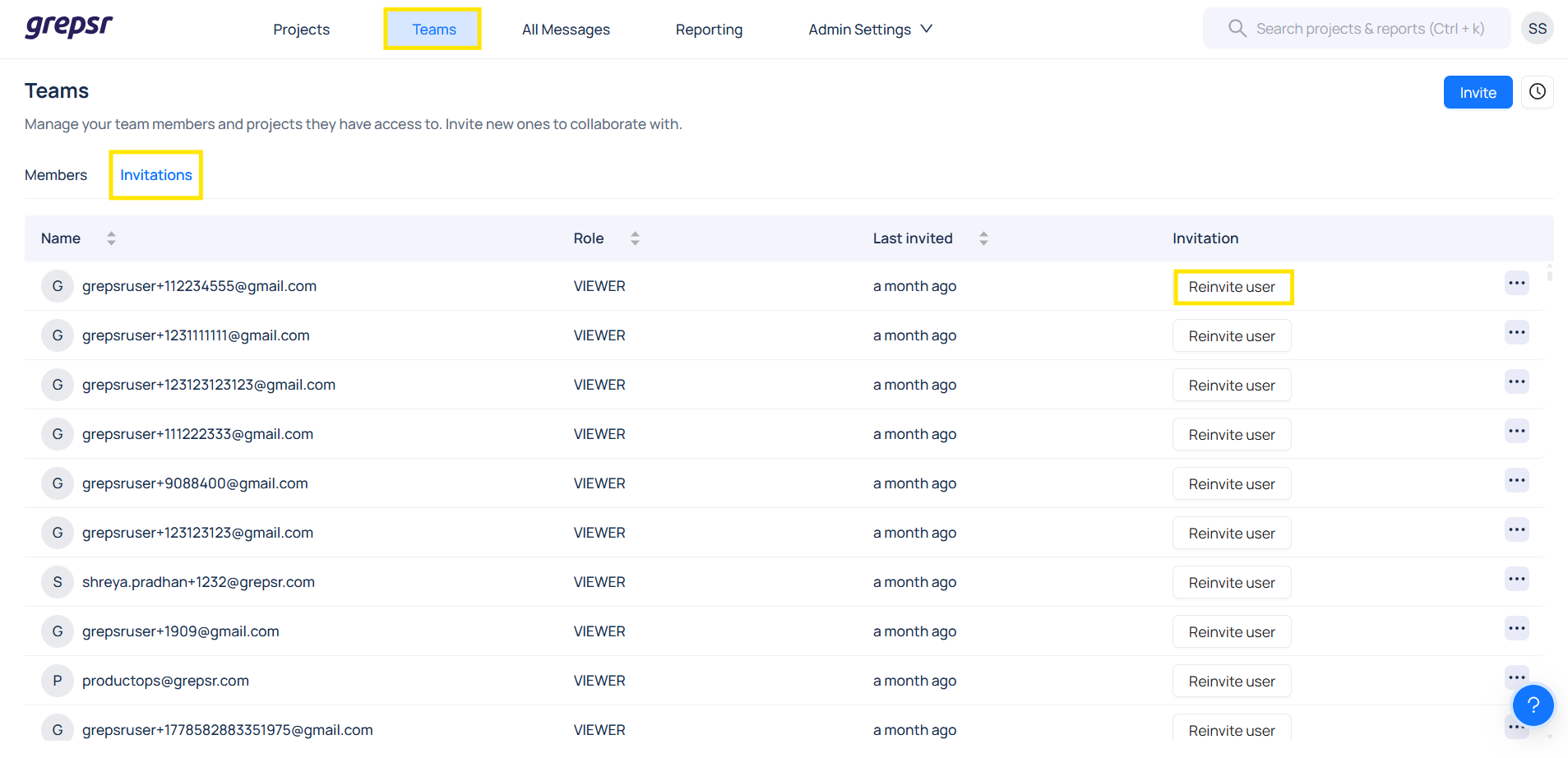1568x758 pixels.
Task: Navigate to Reporting
Action: 709,30
